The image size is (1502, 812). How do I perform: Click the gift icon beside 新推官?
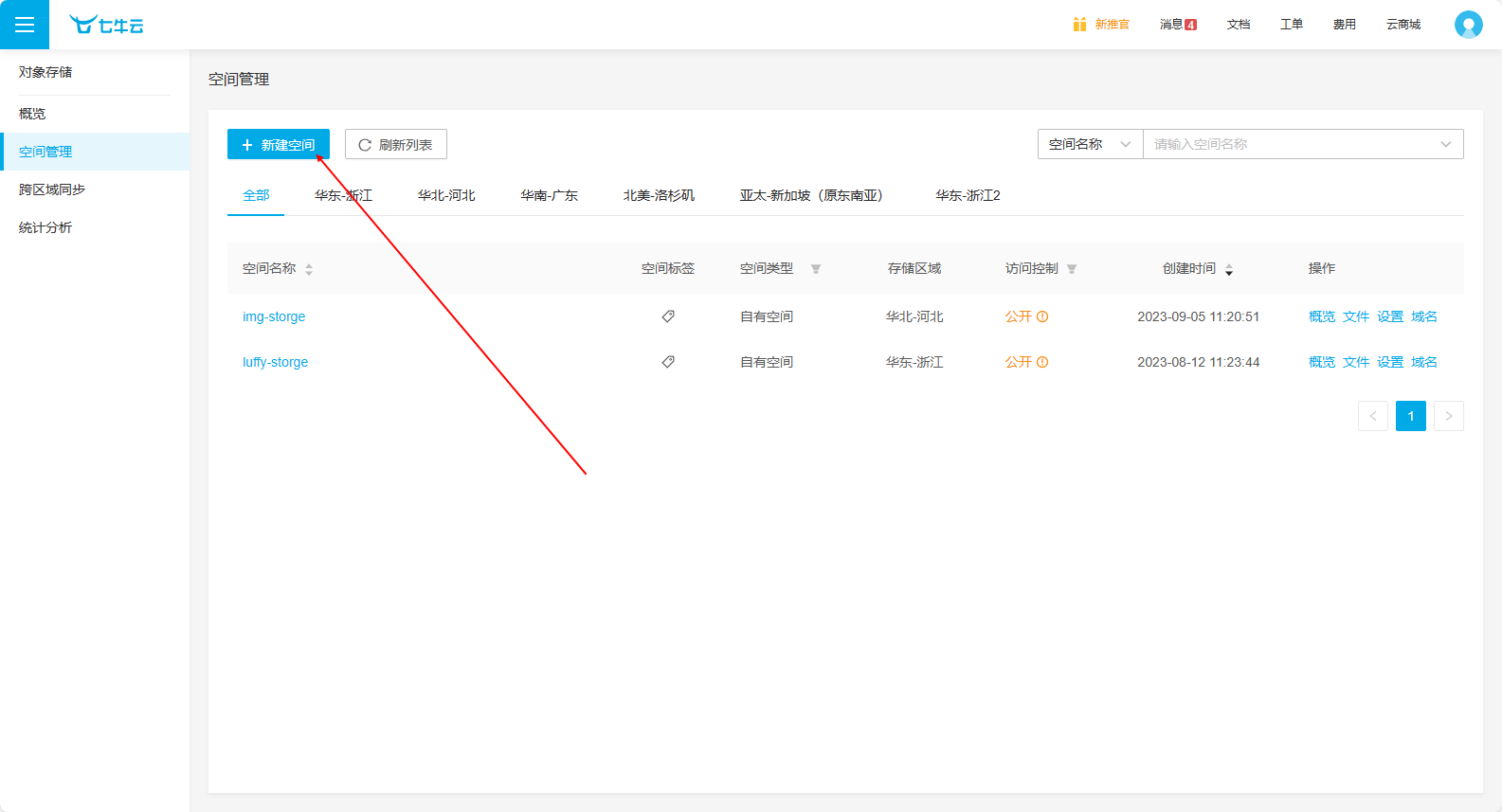coord(1079,25)
